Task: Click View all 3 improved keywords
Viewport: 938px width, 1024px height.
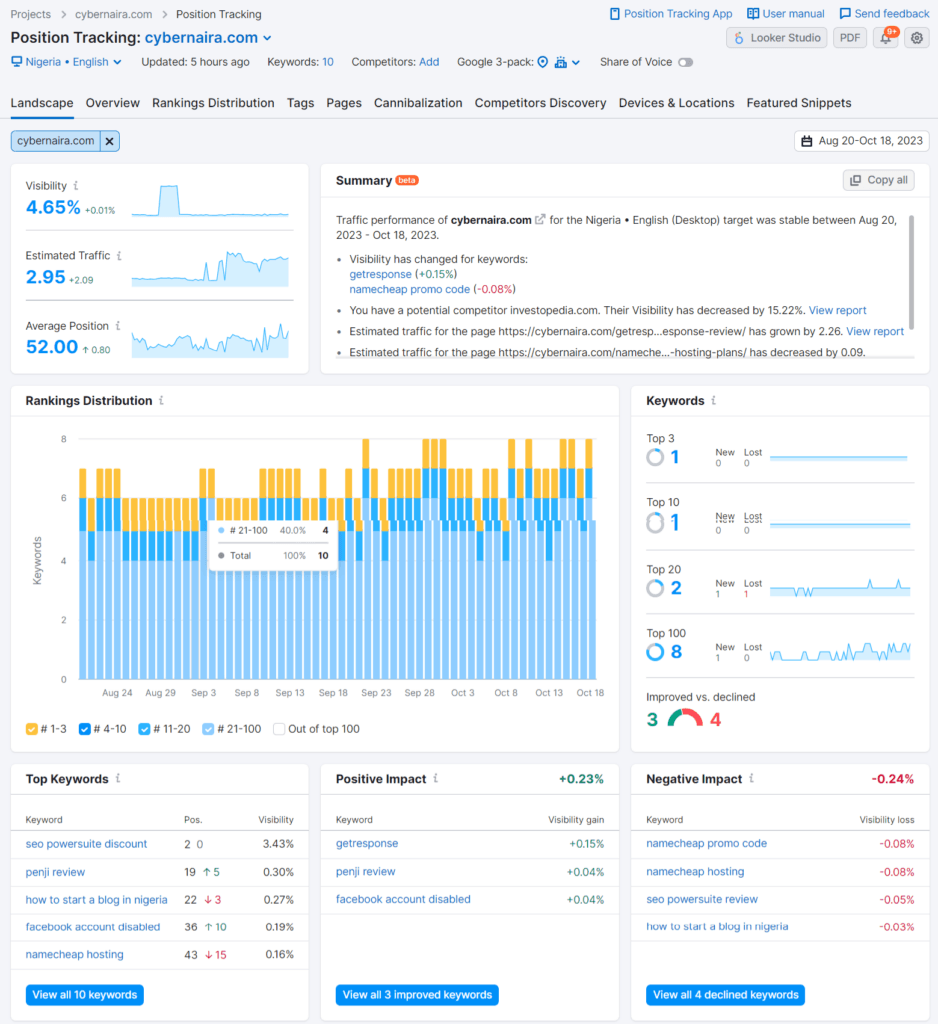Action: (x=417, y=995)
